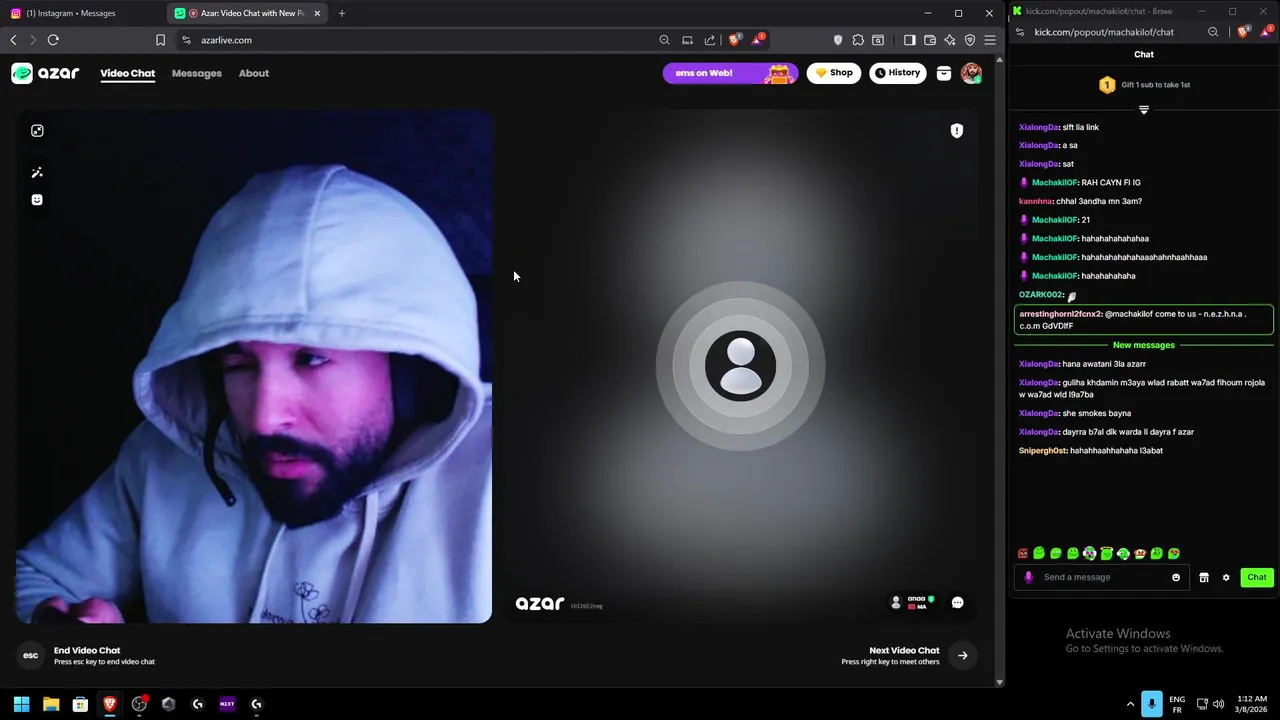This screenshot has height=720, width=1280.
Task: Close the Azar Video Chat browser tab
Action: [x=317, y=13]
